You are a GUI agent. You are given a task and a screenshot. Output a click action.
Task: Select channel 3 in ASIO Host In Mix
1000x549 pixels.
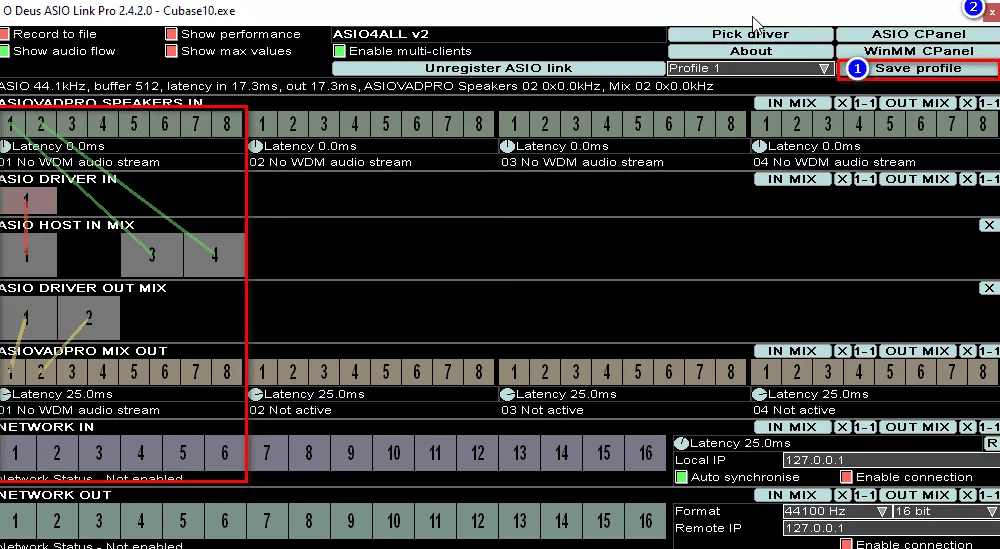pyautogui.click(x=152, y=255)
